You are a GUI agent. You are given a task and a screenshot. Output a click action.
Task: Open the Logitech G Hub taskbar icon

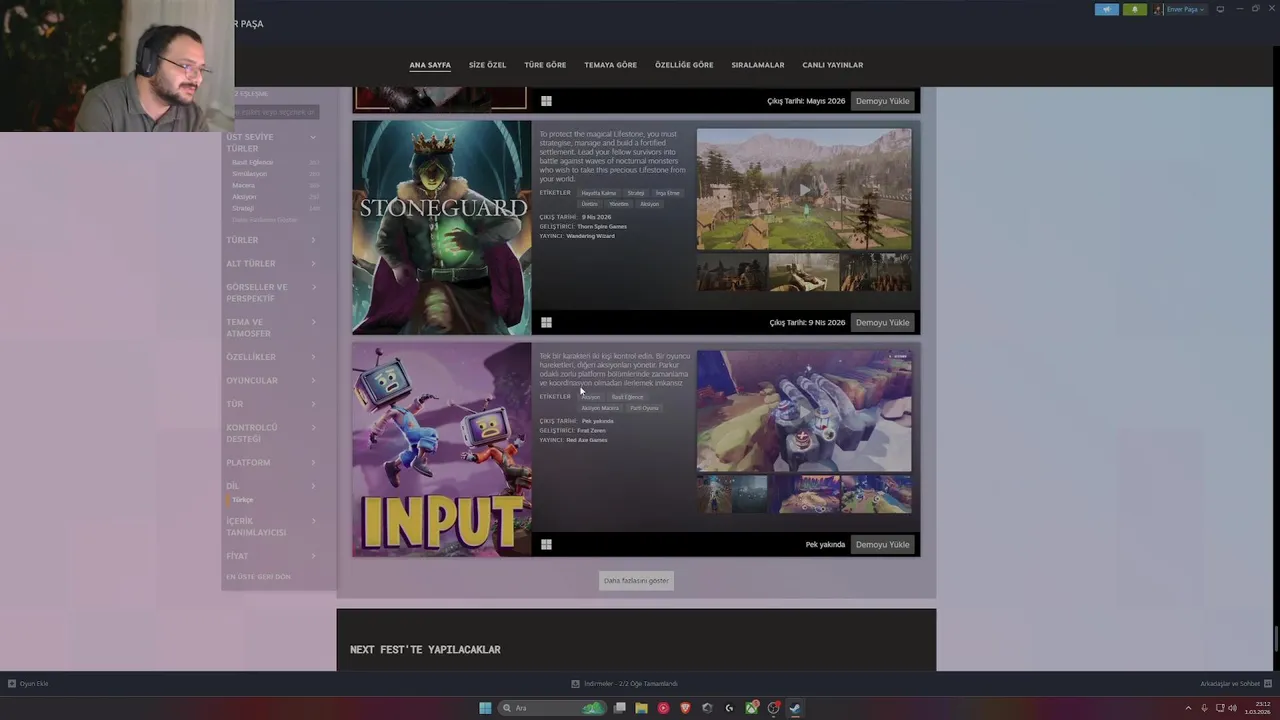pyautogui.click(x=729, y=708)
